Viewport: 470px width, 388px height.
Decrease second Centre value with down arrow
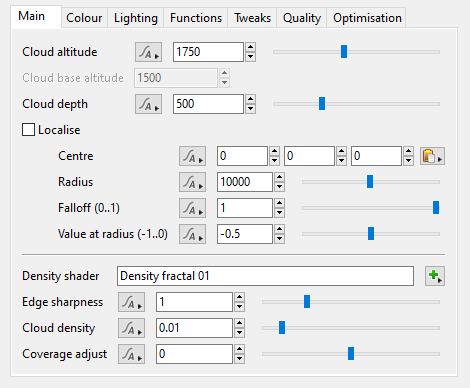click(x=341, y=161)
